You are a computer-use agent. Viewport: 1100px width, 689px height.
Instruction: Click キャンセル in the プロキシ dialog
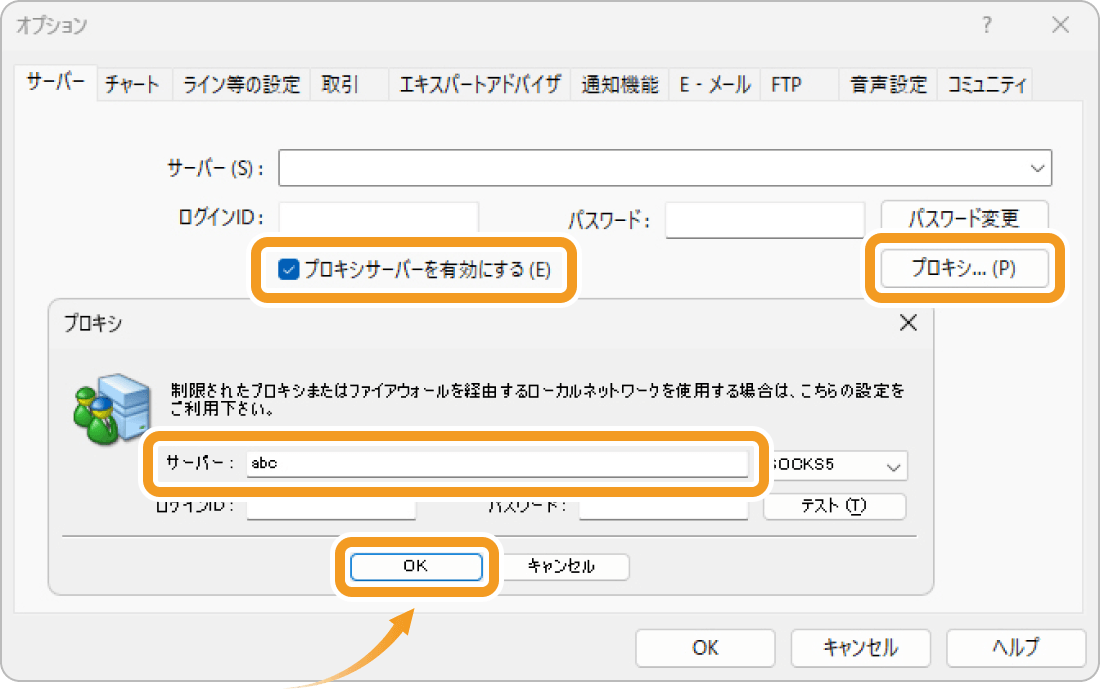coord(563,566)
